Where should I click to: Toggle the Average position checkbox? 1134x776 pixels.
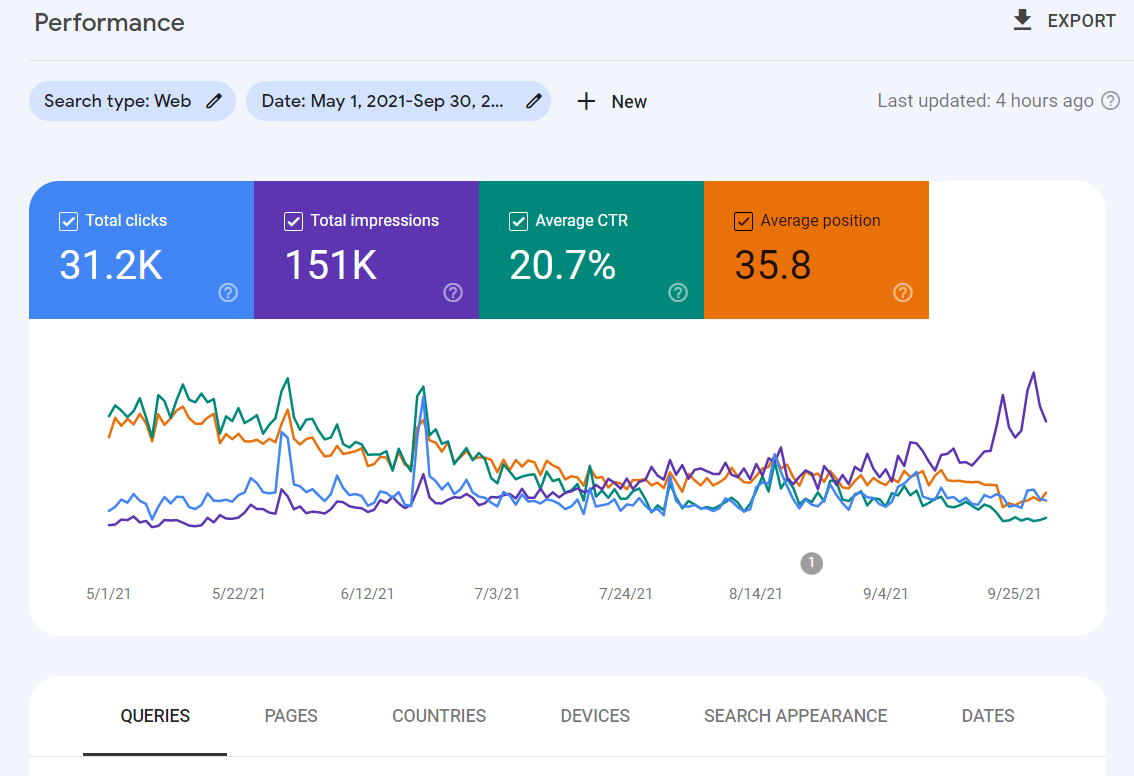pyautogui.click(x=744, y=221)
